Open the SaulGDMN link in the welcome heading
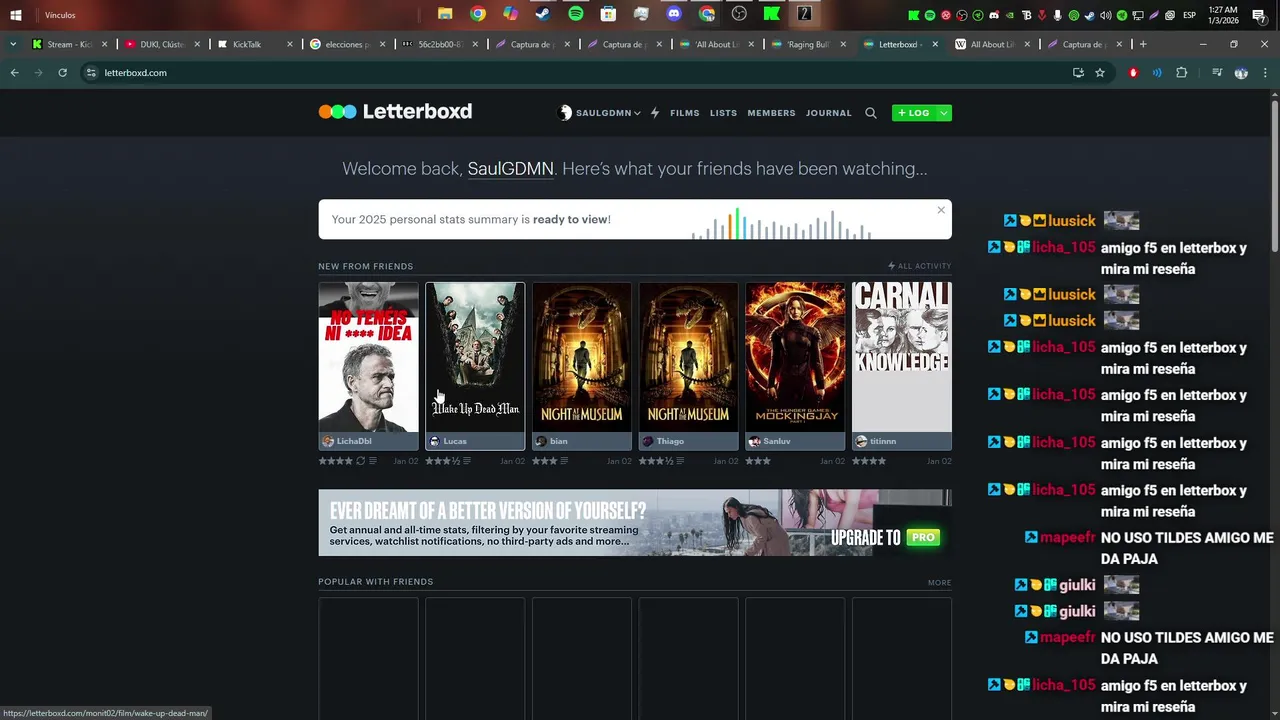The height and width of the screenshot is (720, 1280). click(x=510, y=169)
